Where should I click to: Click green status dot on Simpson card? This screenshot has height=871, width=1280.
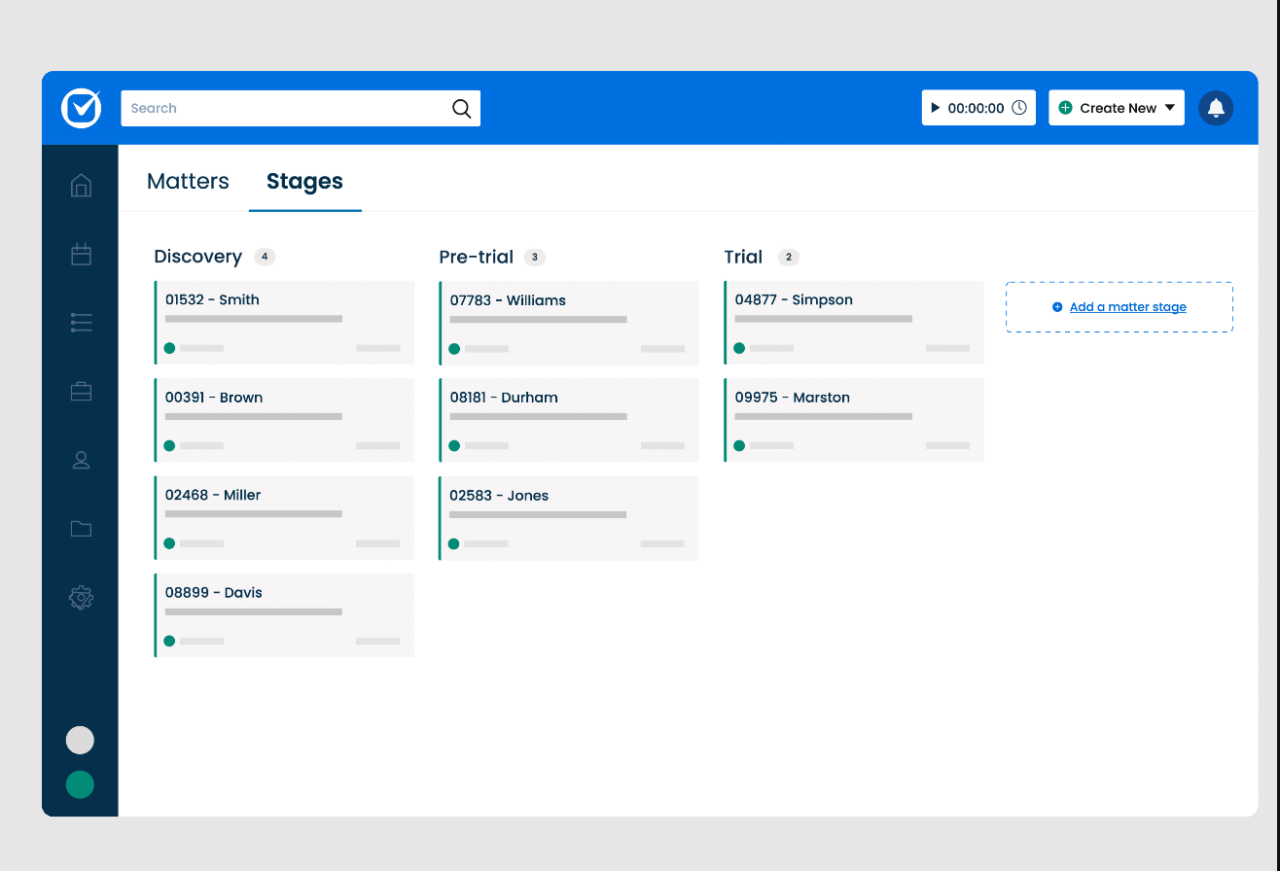tap(739, 348)
